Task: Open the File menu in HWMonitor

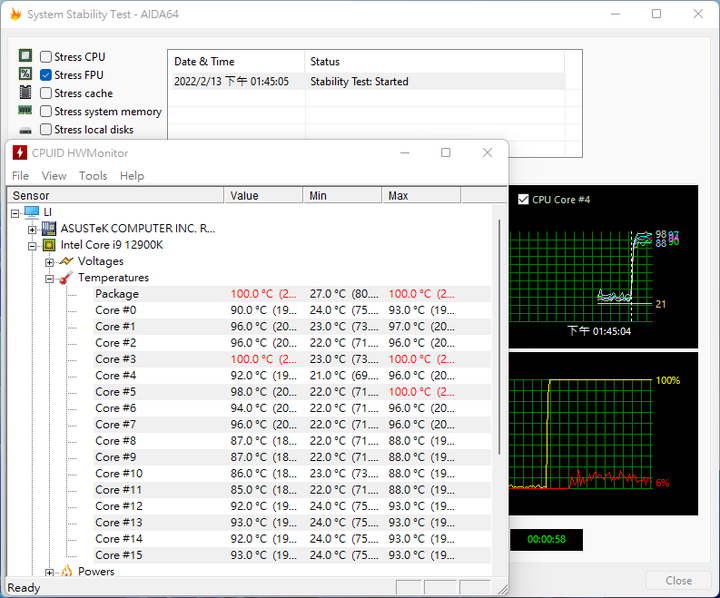Action: coord(20,175)
